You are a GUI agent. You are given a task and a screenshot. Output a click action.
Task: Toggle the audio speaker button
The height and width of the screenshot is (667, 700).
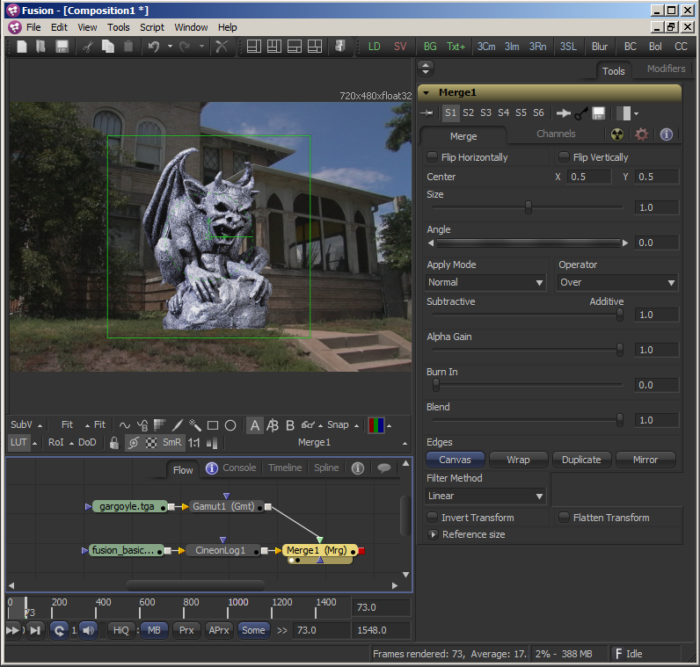click(89, 630)
